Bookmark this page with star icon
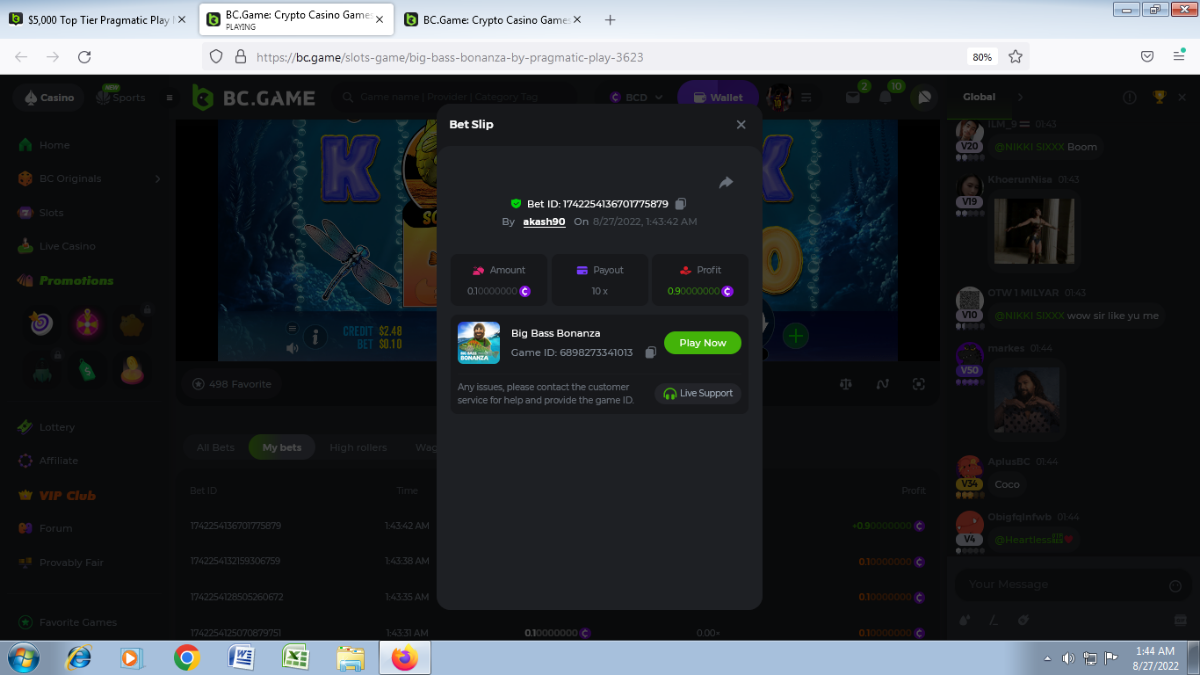Screen dimensions: 1200x675 (x=1015, y=57)
